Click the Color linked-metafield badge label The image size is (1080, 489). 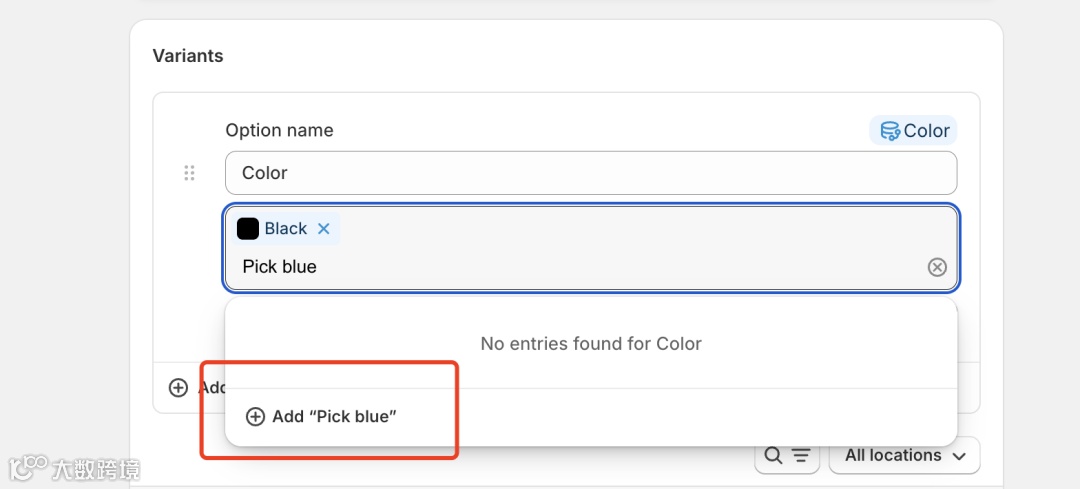click(926, 131)
